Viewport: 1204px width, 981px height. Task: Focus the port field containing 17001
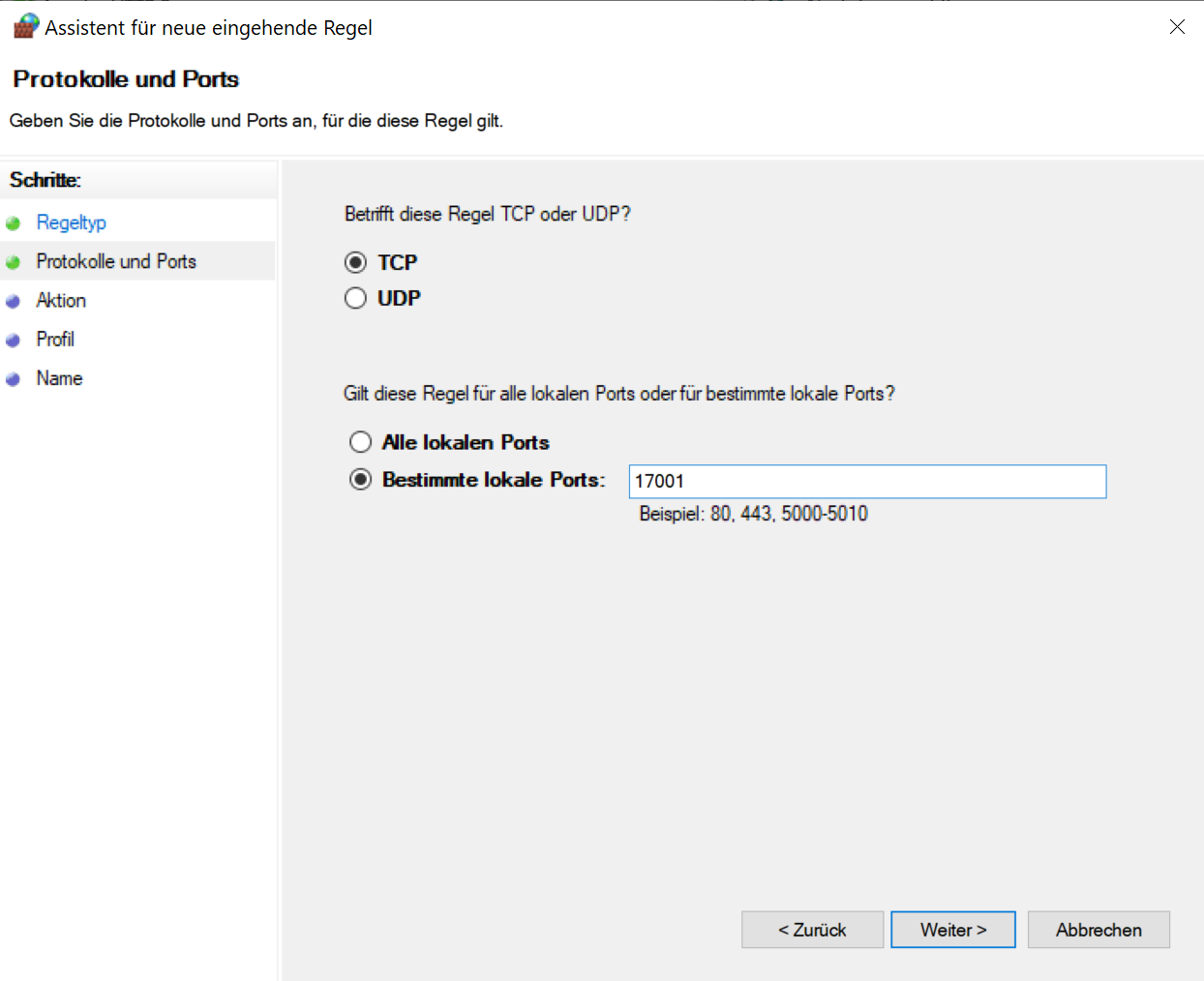pos(866,482)
